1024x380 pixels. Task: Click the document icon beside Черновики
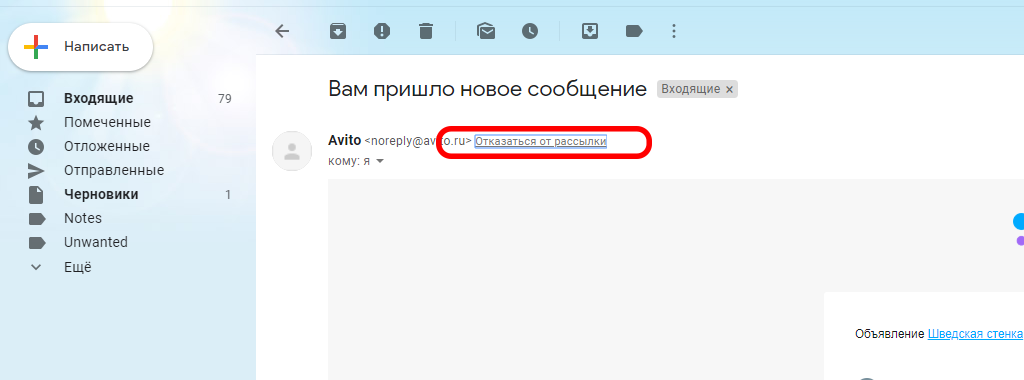tap(37, 195)
